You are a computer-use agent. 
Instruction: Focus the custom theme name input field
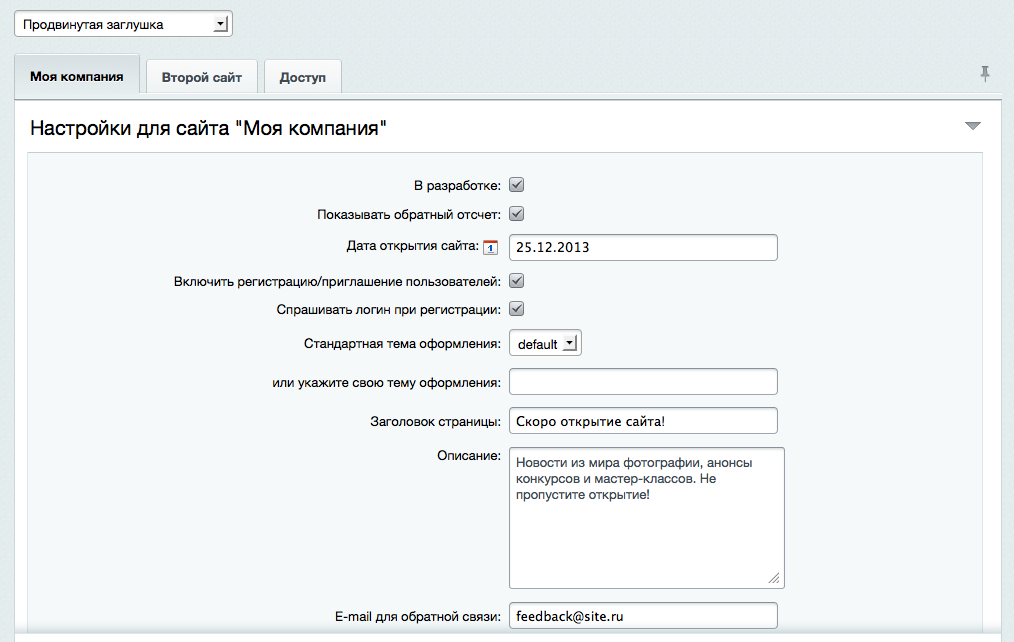coord(643,382)
